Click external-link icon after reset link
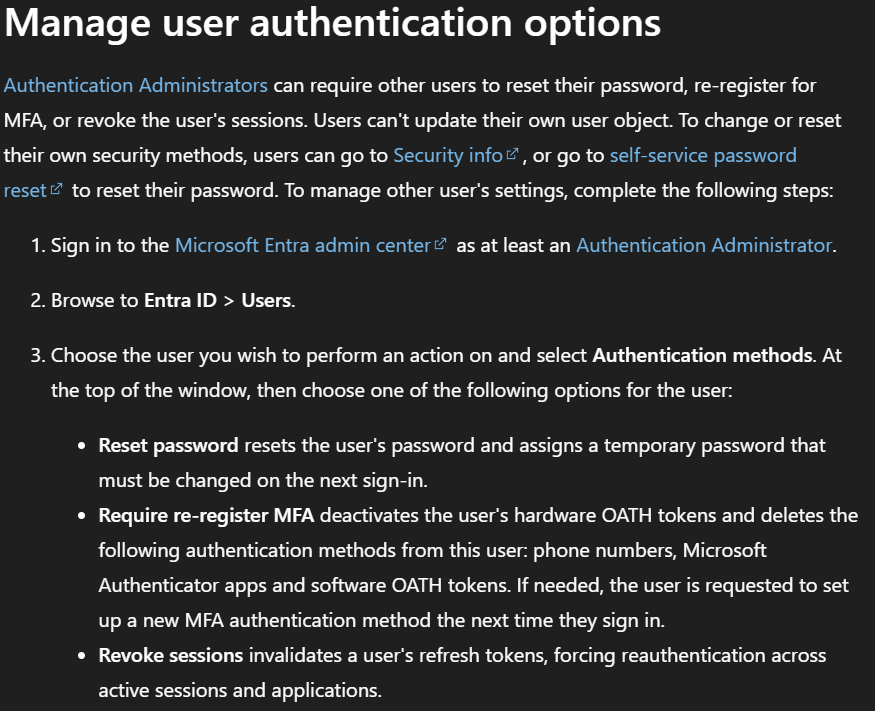The width and height of the screenshot is (875, 711). coord(56,189)
